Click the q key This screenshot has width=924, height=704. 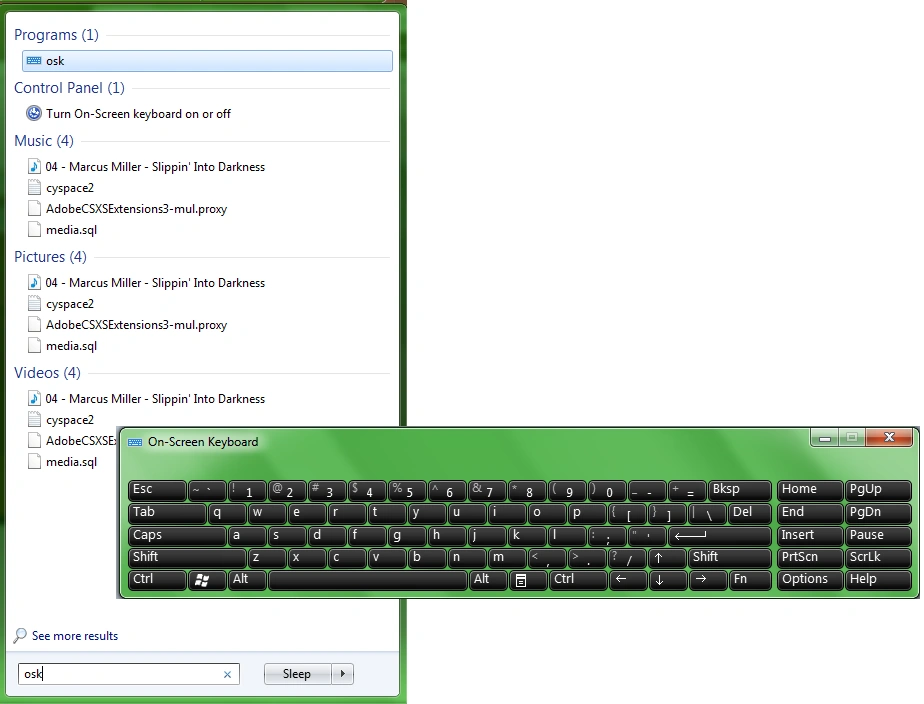point(227,513)
